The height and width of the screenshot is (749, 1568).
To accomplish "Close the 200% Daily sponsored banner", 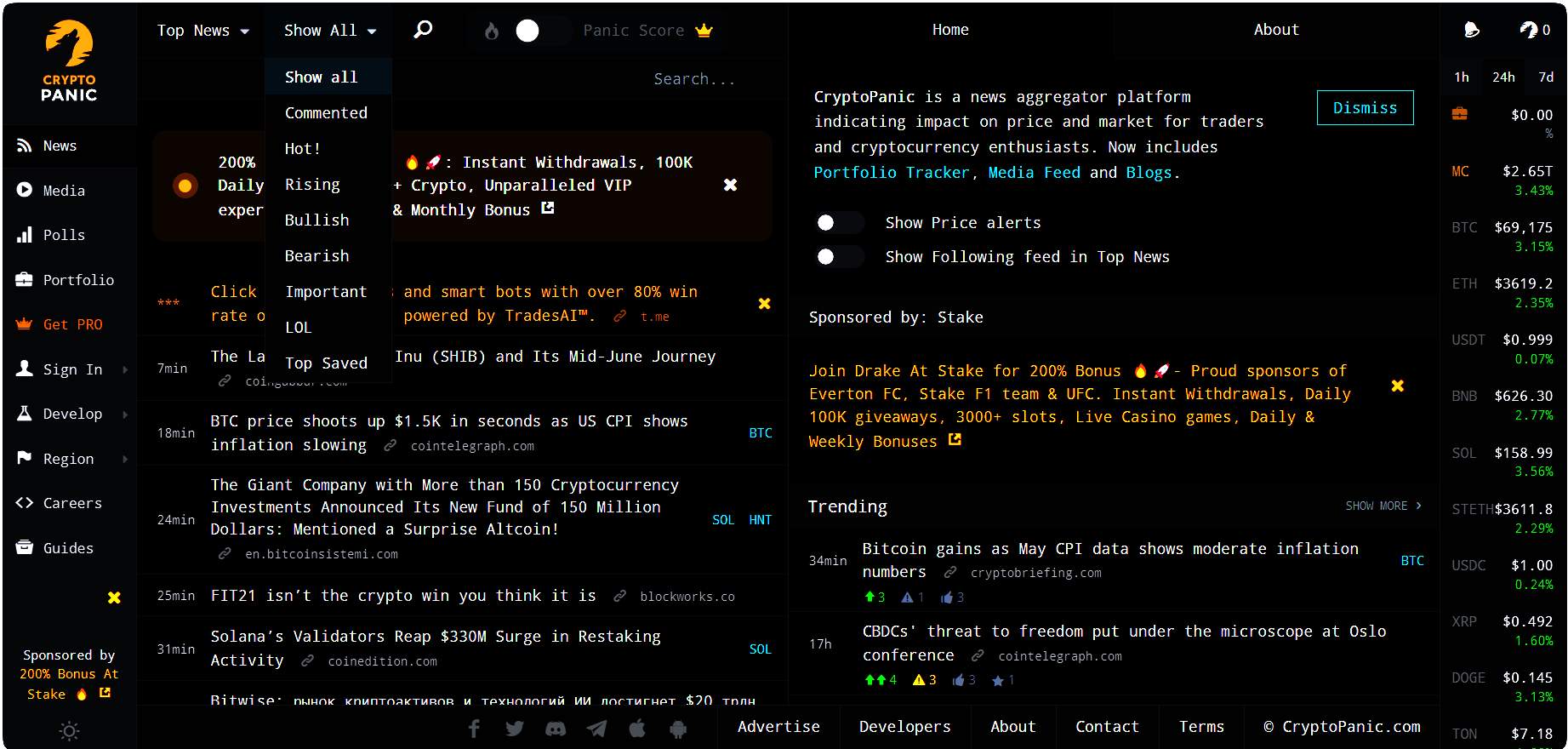I will [x=730, y=185].
